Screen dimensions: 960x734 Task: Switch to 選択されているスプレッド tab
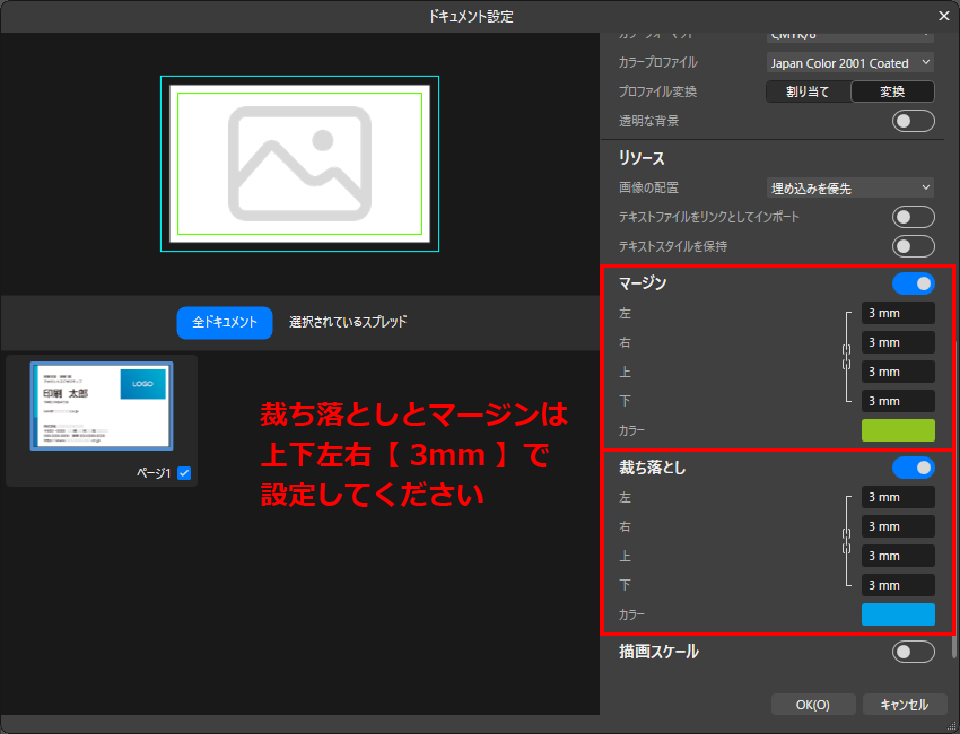click(x=348, y=323)
